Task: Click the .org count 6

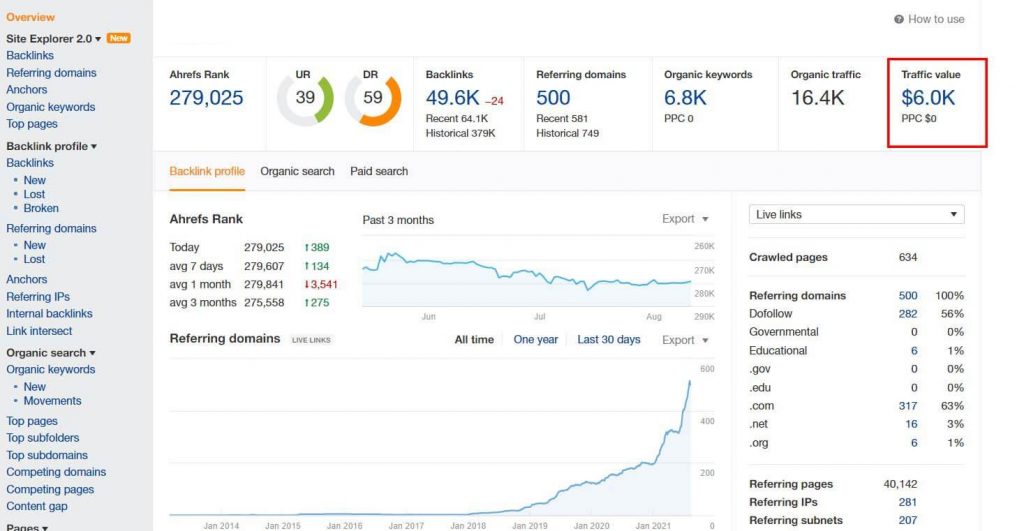Action: [914, 443]
